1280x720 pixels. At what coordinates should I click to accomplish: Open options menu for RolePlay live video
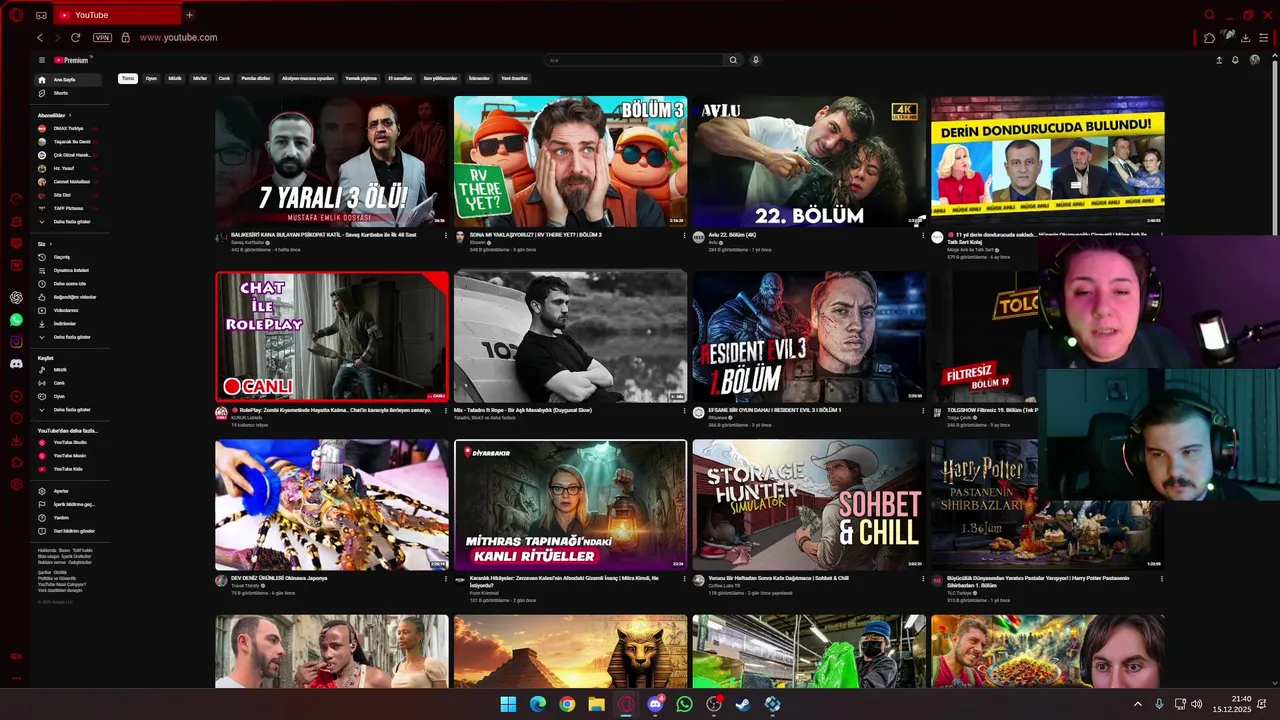click(446, 410)
